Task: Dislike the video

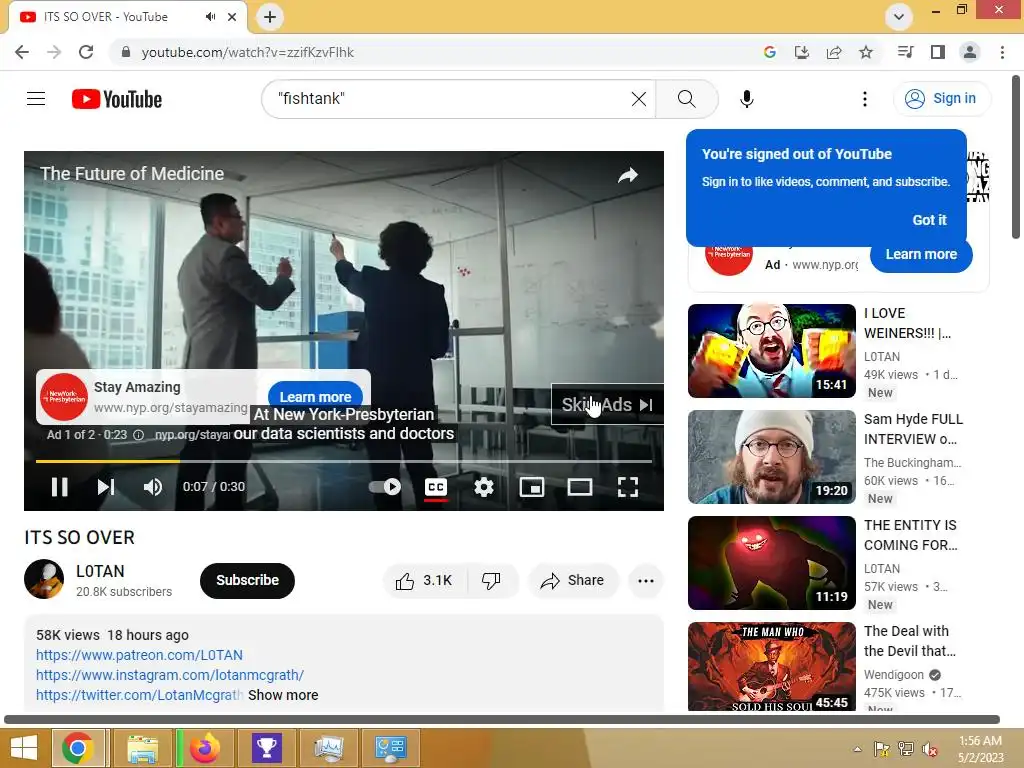Action: (x=491, y=581)
